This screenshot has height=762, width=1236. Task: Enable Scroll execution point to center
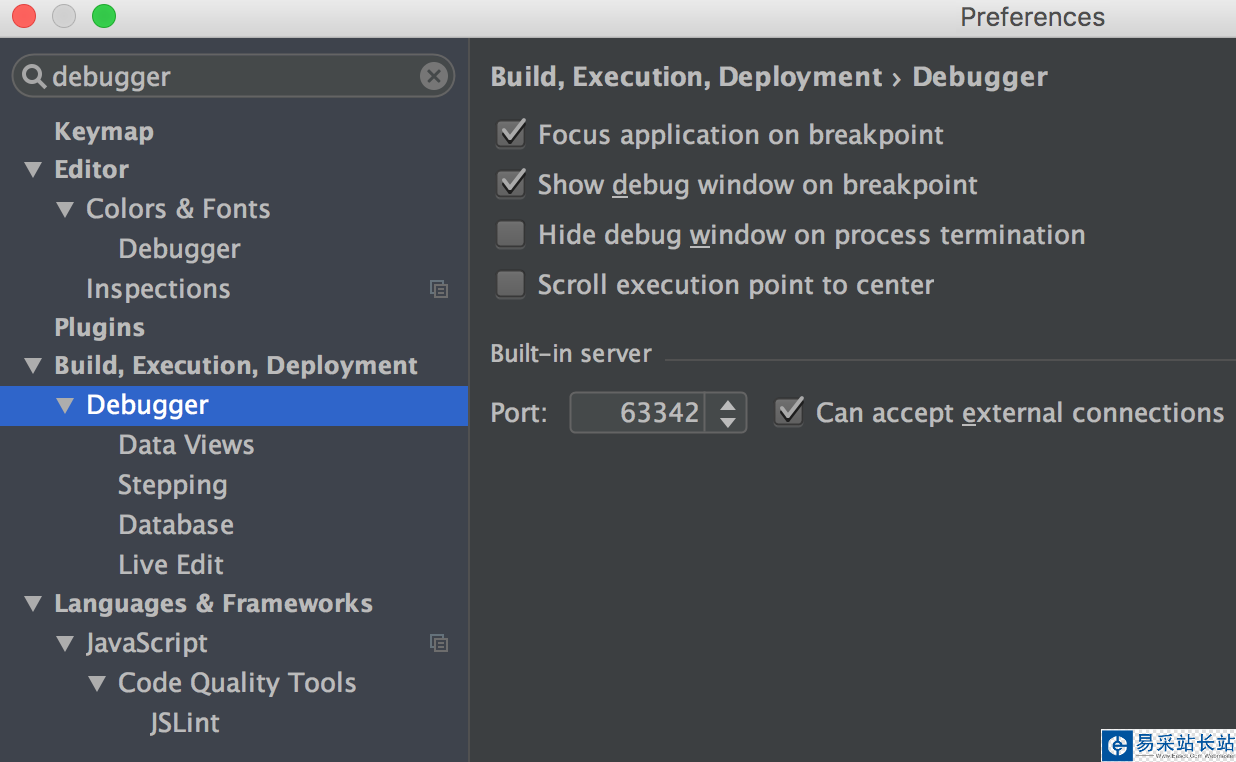coord(511,284)
